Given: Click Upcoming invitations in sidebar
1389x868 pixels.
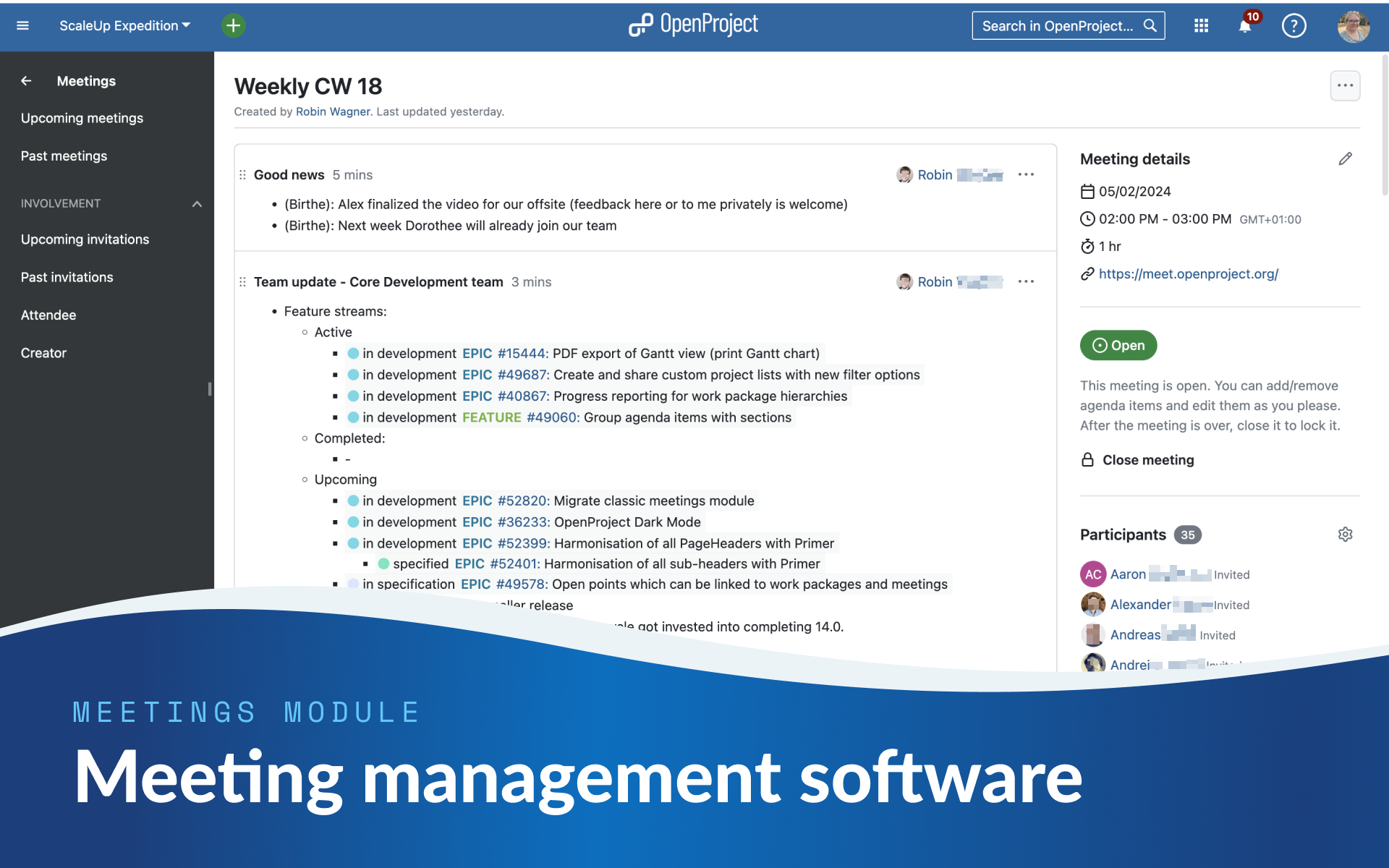Looking at the screenshot, I should coord(85,239).
